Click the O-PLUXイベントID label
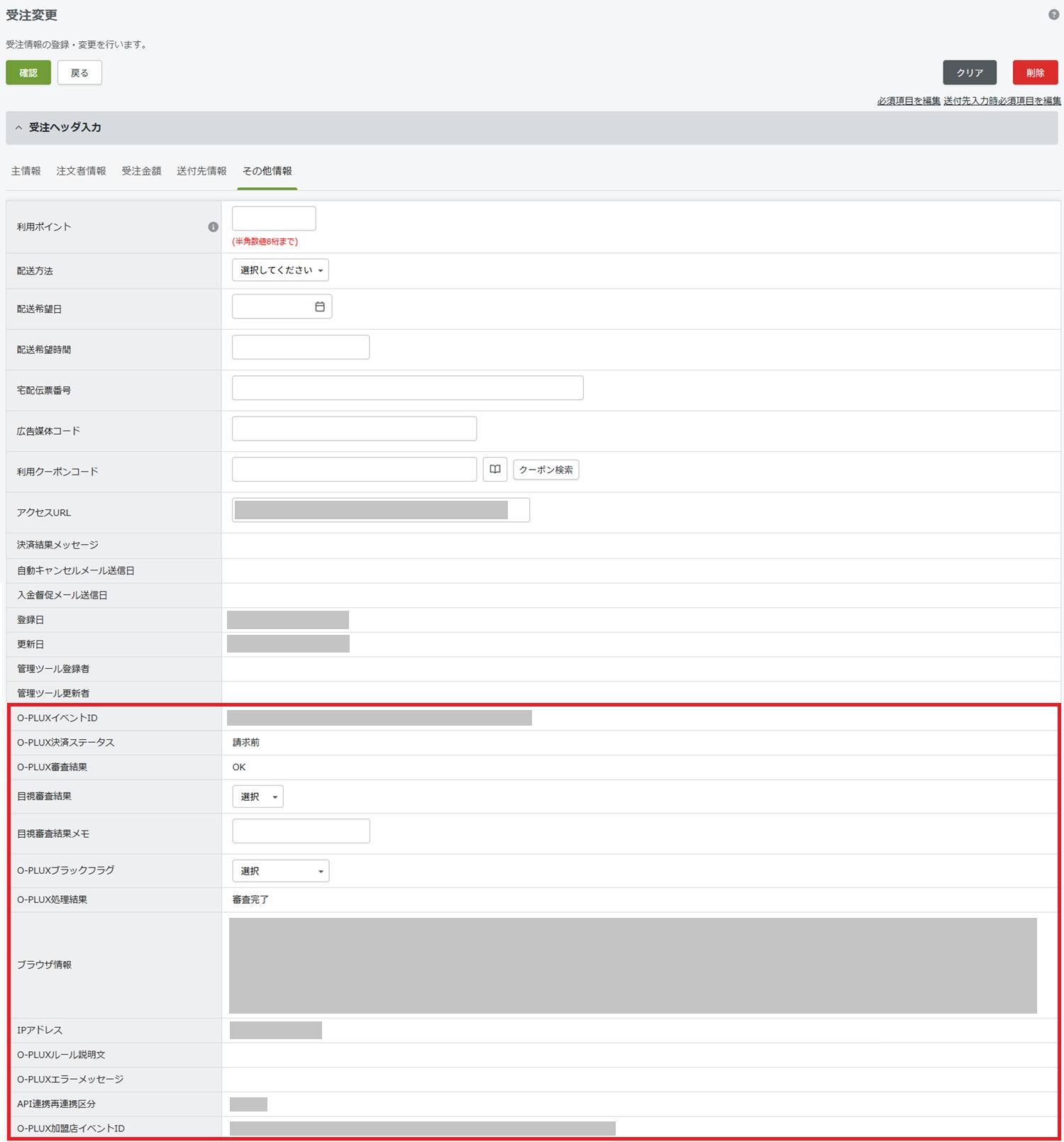The width and height of the screenshot is (1064, 1142). 57,718
